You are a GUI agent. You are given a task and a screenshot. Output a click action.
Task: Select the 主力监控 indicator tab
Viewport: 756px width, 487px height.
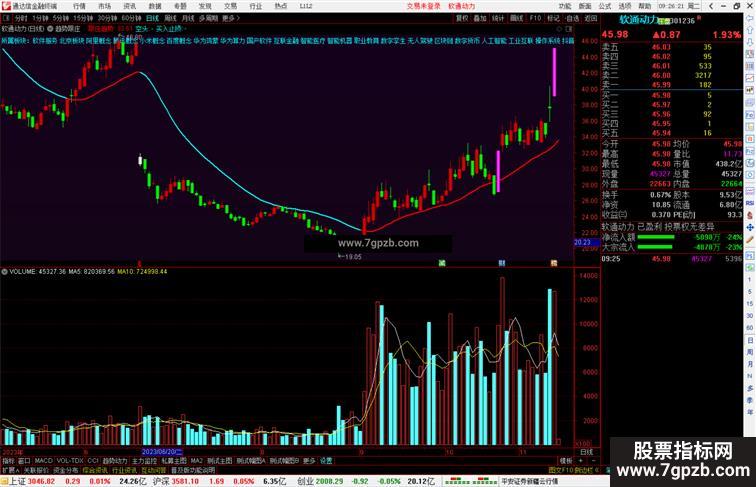(x=145, y=461)
